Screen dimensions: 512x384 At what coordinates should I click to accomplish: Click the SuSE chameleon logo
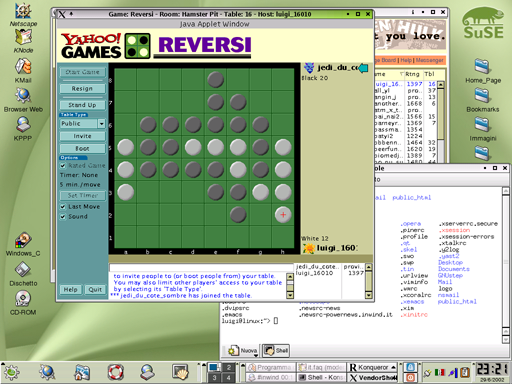point(483,23)
